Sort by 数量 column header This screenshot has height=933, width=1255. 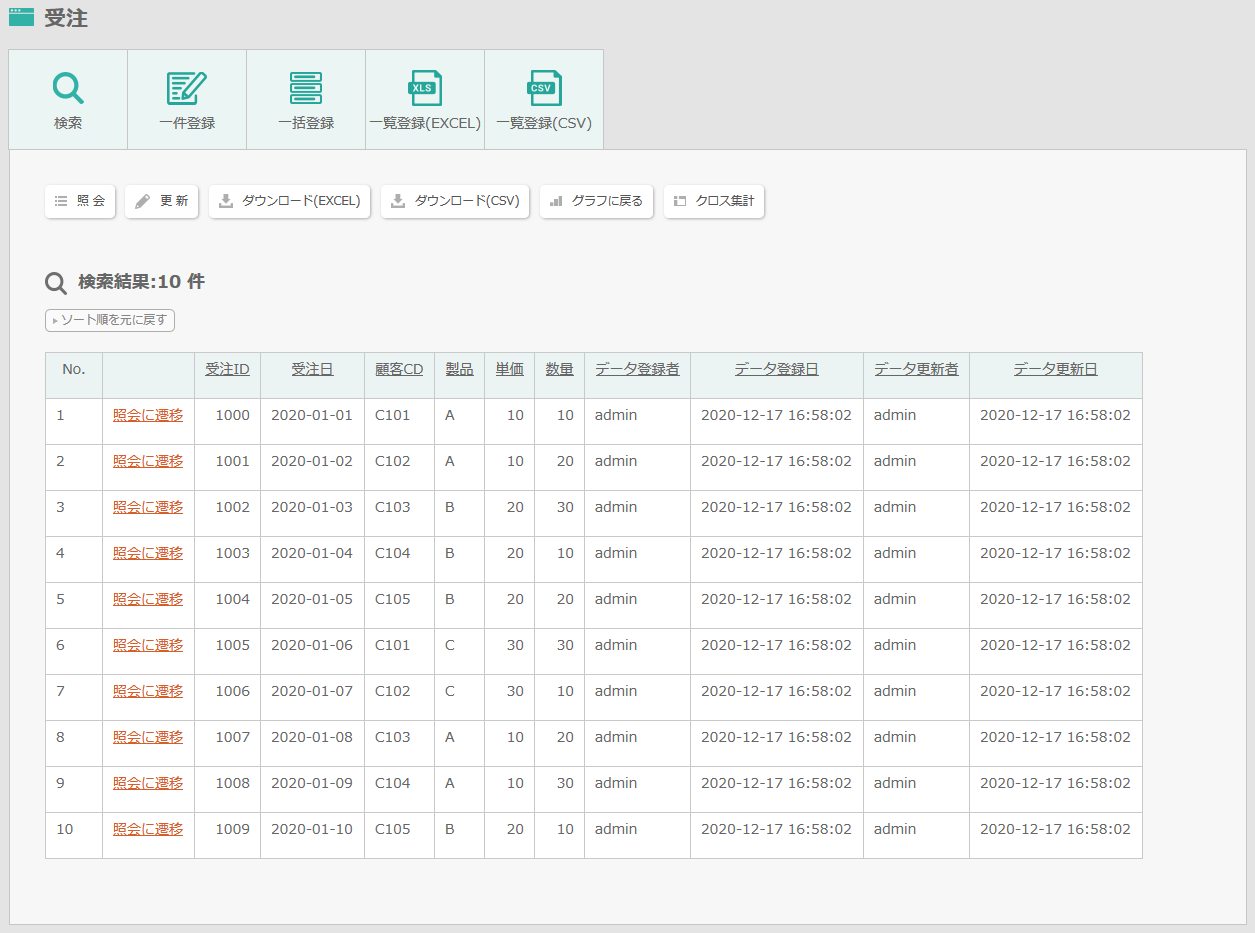559,369
